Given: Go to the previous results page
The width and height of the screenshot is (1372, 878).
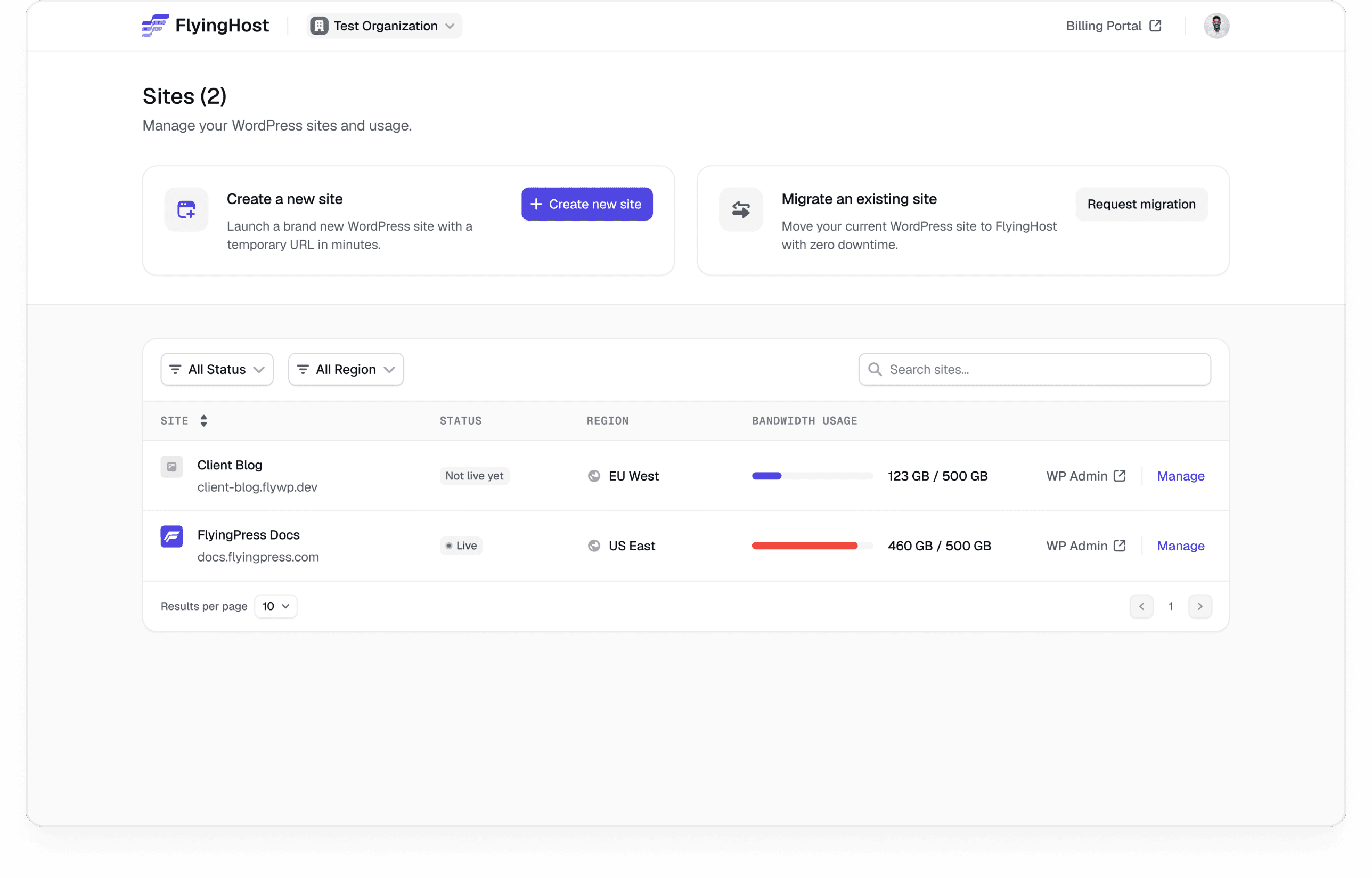Looking at the screenshot, I should (x=1141, y=606).
